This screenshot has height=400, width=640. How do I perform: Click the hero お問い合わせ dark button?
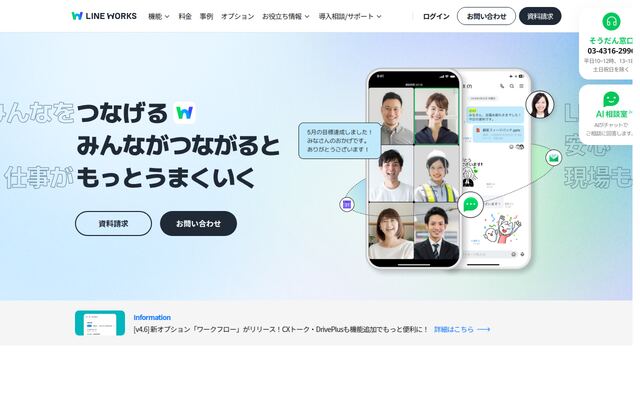(x=198, y=223)
